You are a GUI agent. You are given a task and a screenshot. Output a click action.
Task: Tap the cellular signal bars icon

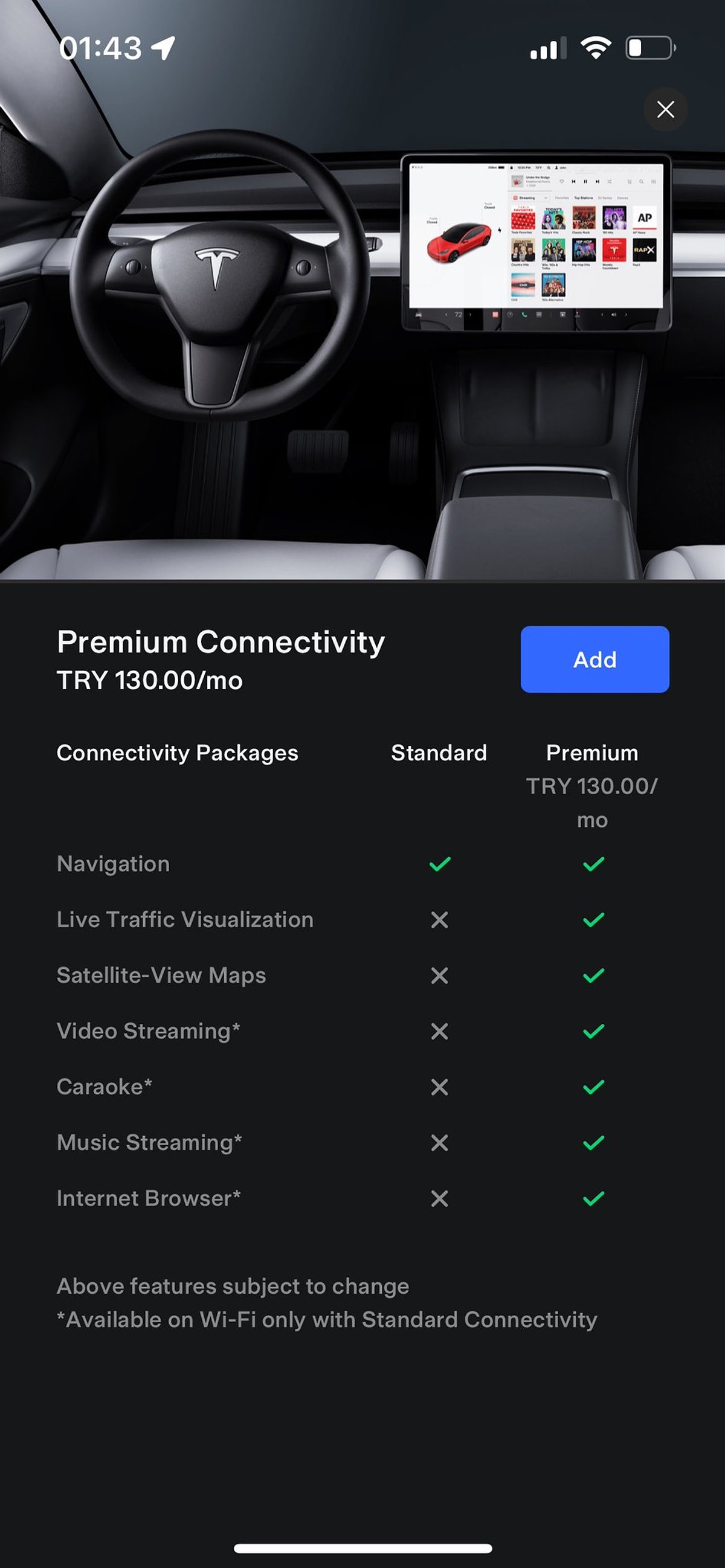[548, 49]
